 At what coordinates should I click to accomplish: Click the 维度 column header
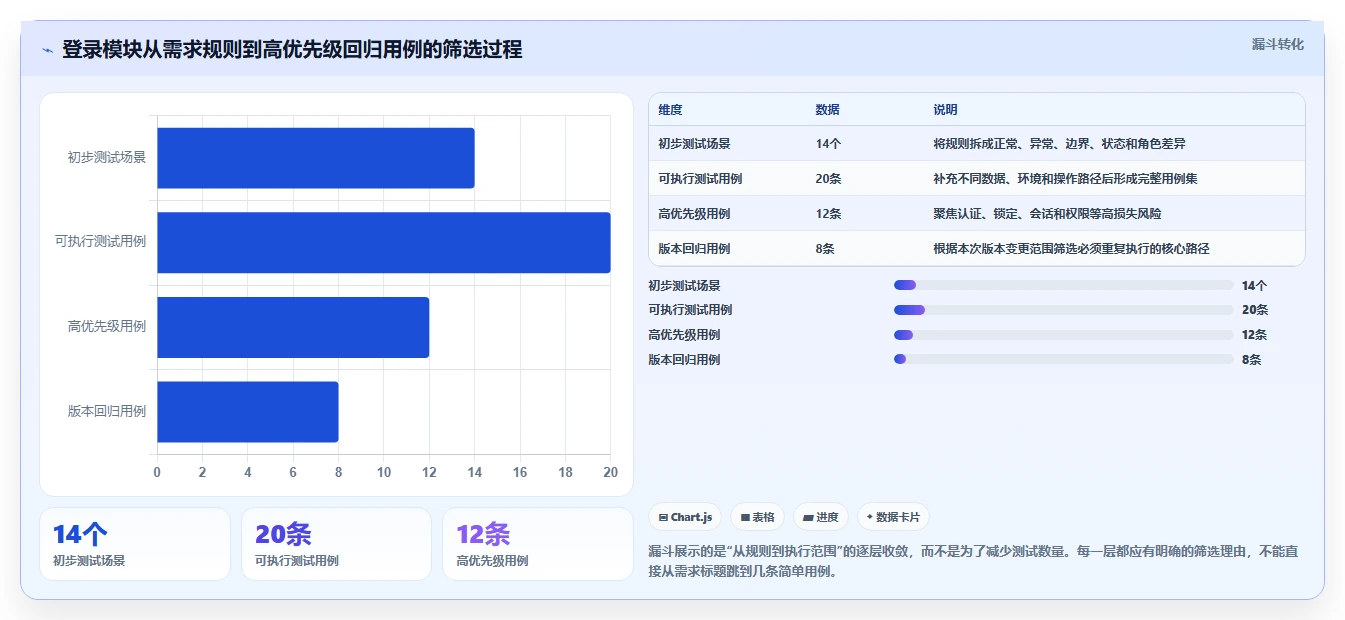[670, 110]
